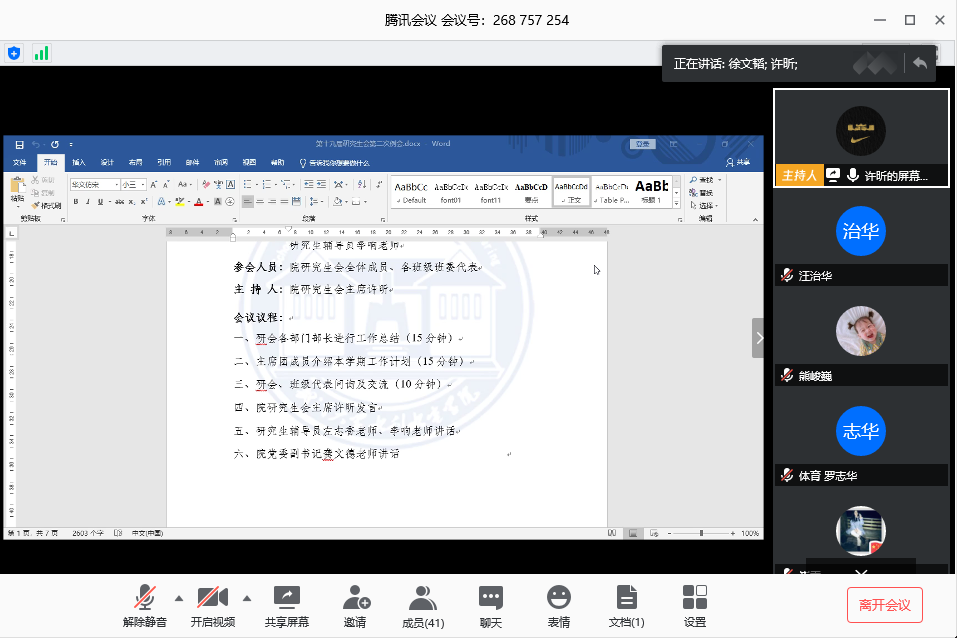This screenshot has height=638, width=957.
Task: Start sharing with 共享屏幕 icon
Action: coord(286,598)
